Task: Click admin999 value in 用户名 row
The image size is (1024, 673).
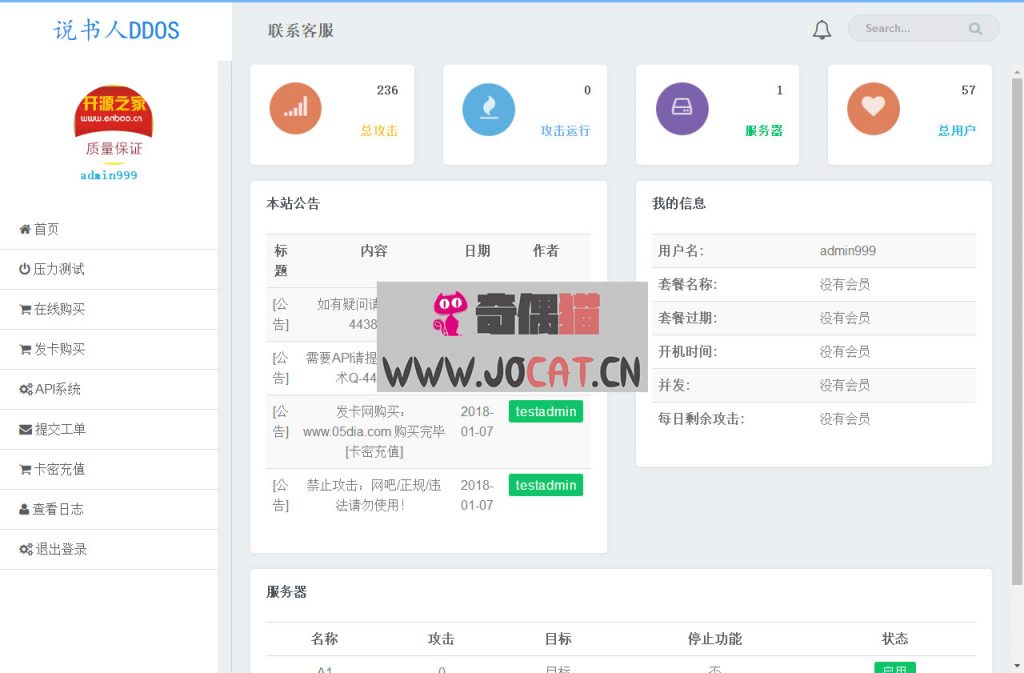Action: pyautogui.click(x=847, y=251)
